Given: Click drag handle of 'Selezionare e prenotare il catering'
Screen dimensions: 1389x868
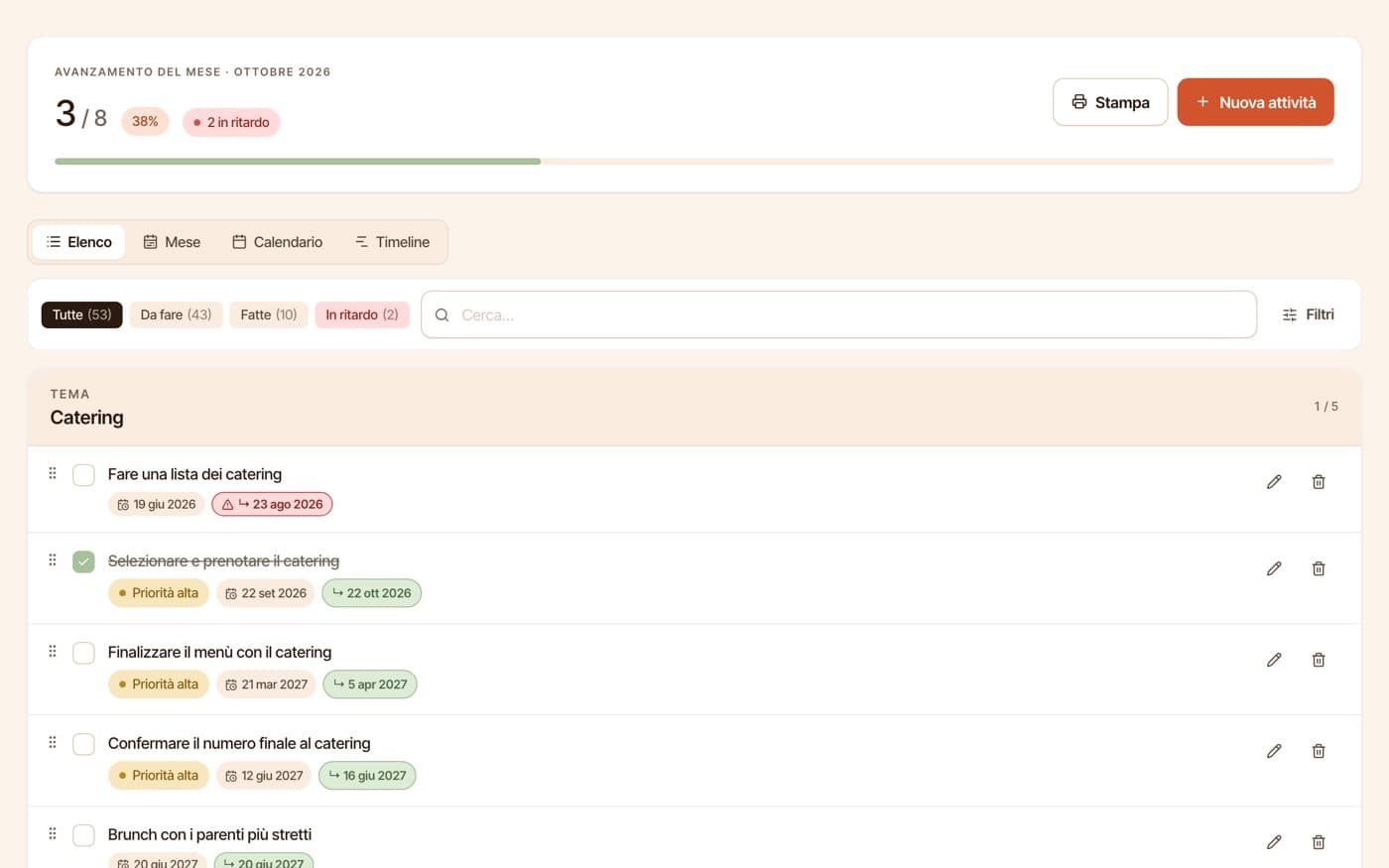Looking at the screenshot, I should coord(53,560).
